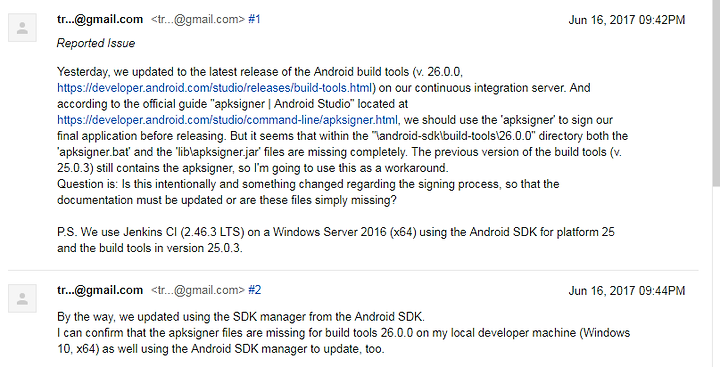The height and width of the screenshot is (367, 720).
Task: Open the #1 comment permalink
Action: coord(254,19)
